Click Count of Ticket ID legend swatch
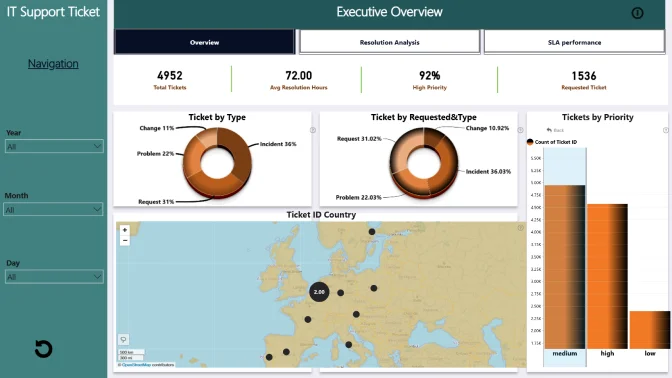 (530, 142)
